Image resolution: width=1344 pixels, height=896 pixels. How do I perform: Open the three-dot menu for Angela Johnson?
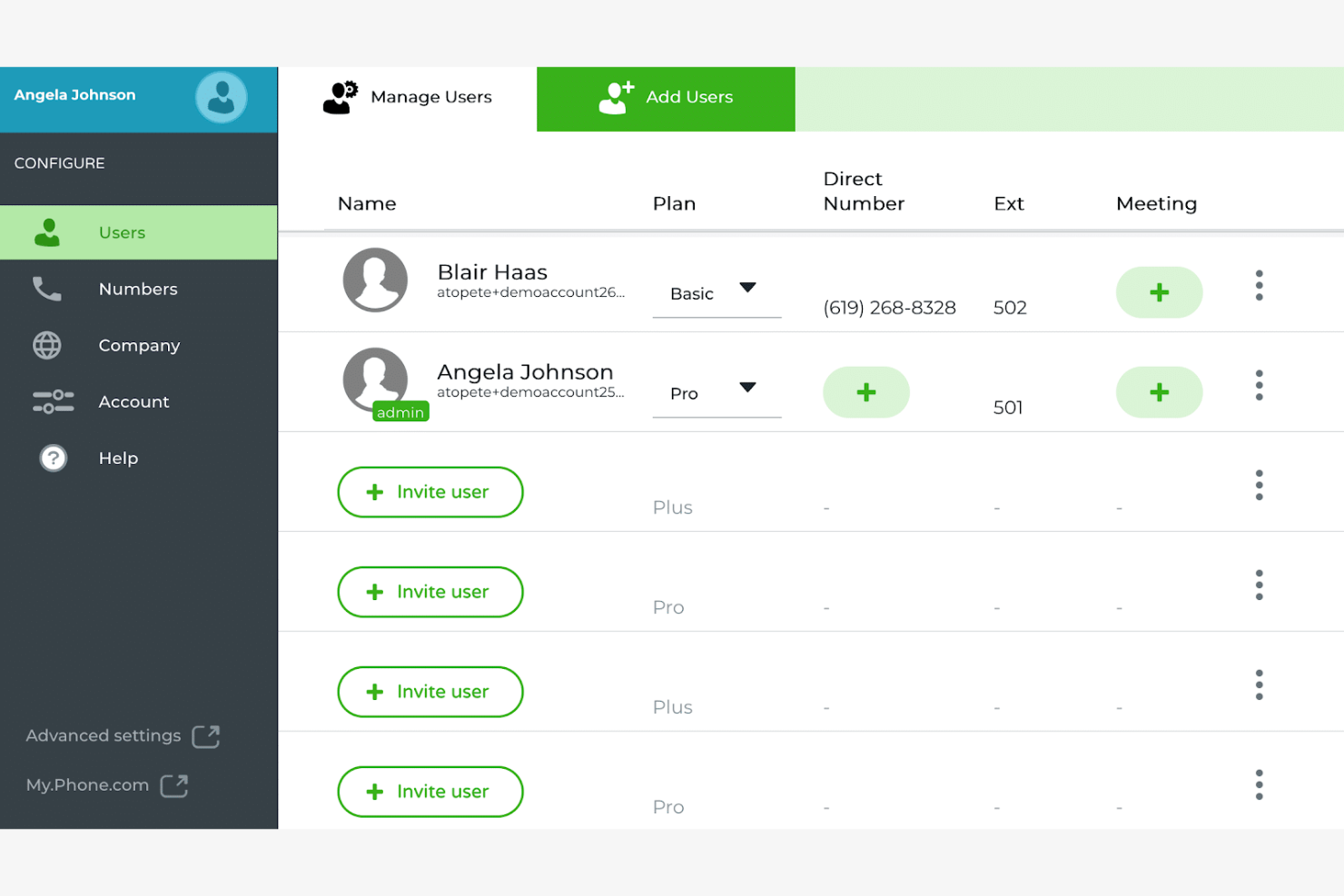click(x=1260, y=384)
